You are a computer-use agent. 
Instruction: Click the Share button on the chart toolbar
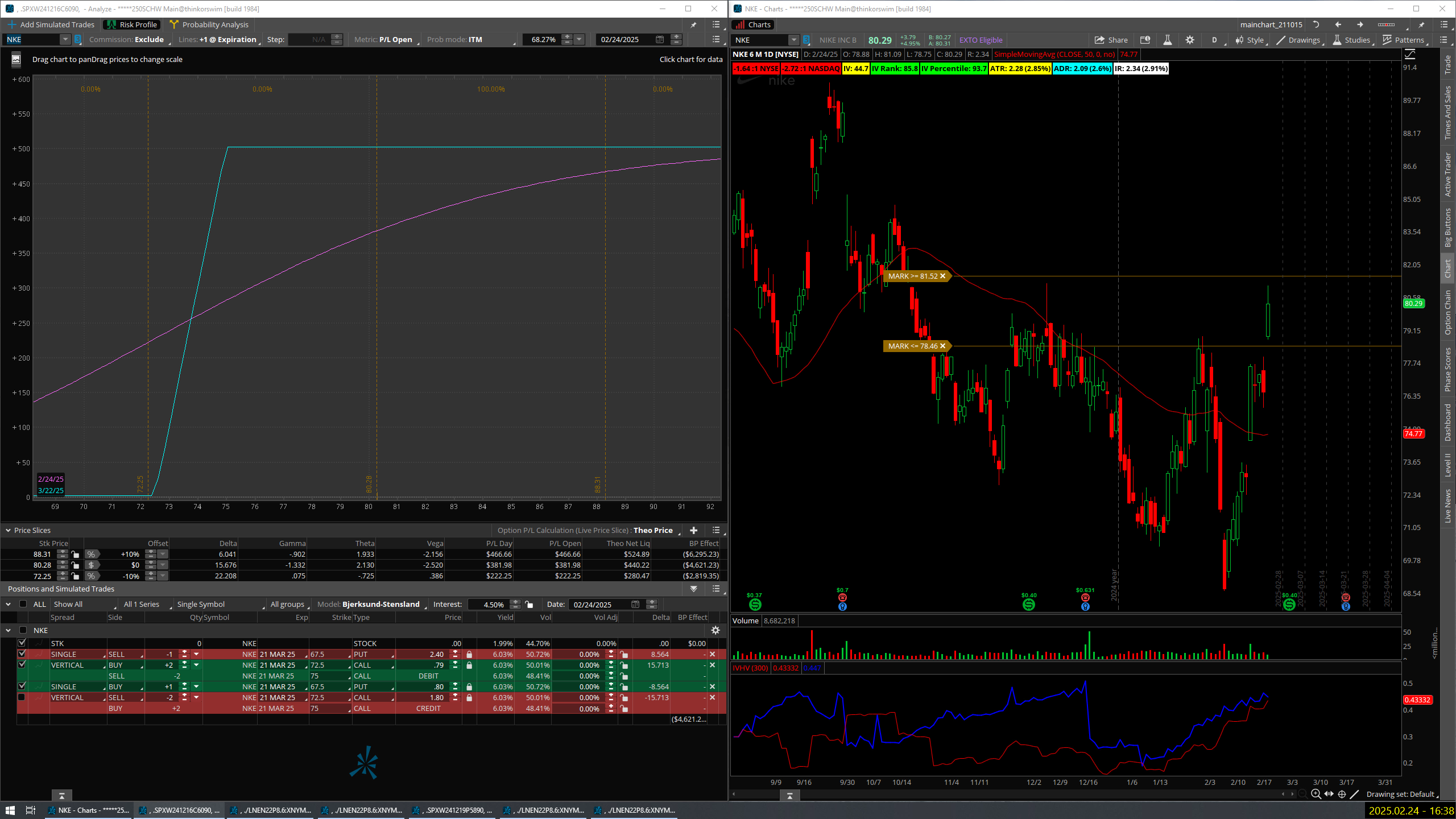[x=1111, y=40]
